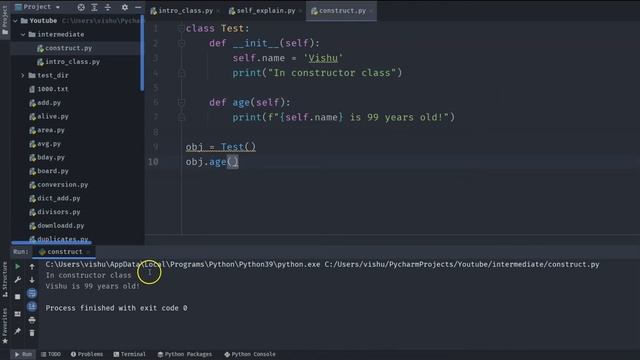Click the Project panel horizontal scrollbar
Screen dimensions: 640x360
51,242
